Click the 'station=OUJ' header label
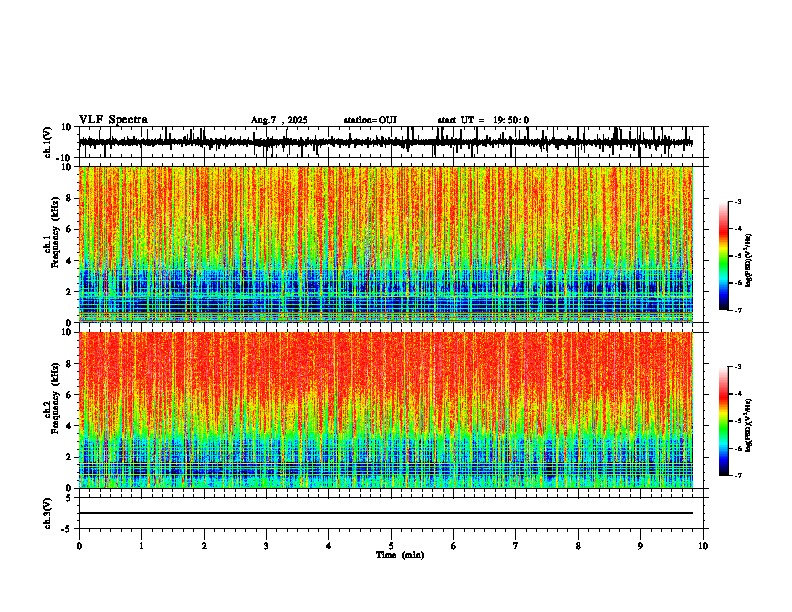792x612 pixels. click(370, 120)
